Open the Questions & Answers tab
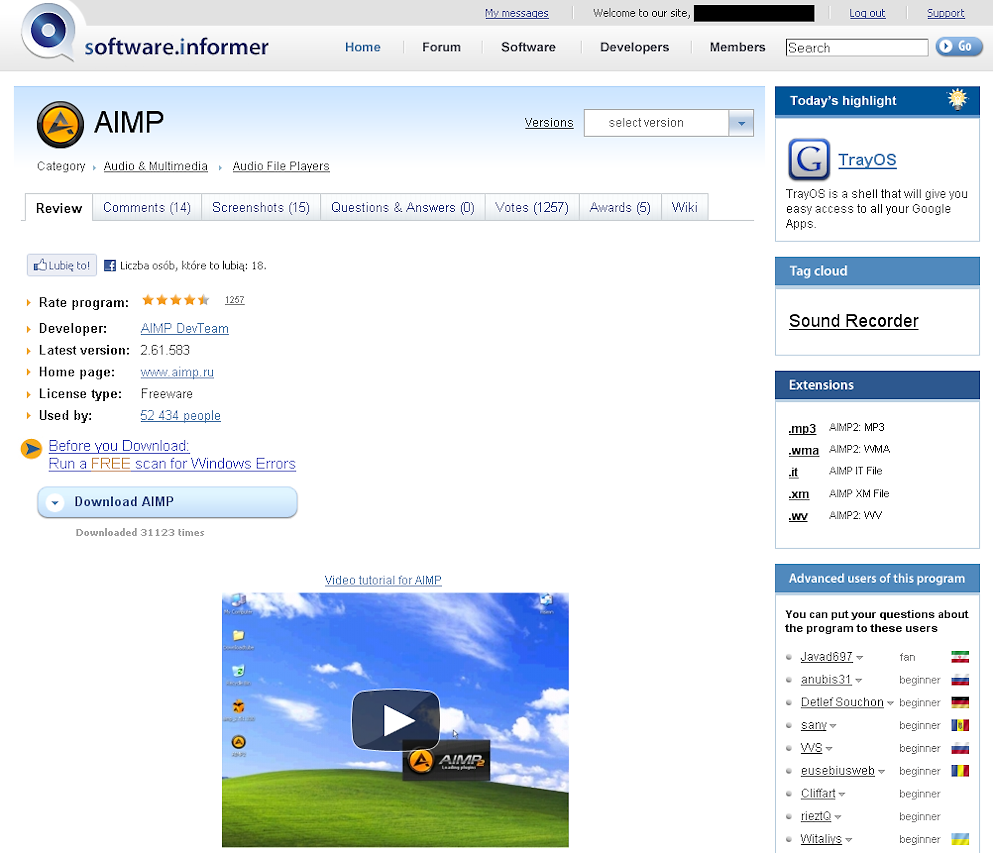Viewport: 993px width, 853px height. (x=403, y=208)
